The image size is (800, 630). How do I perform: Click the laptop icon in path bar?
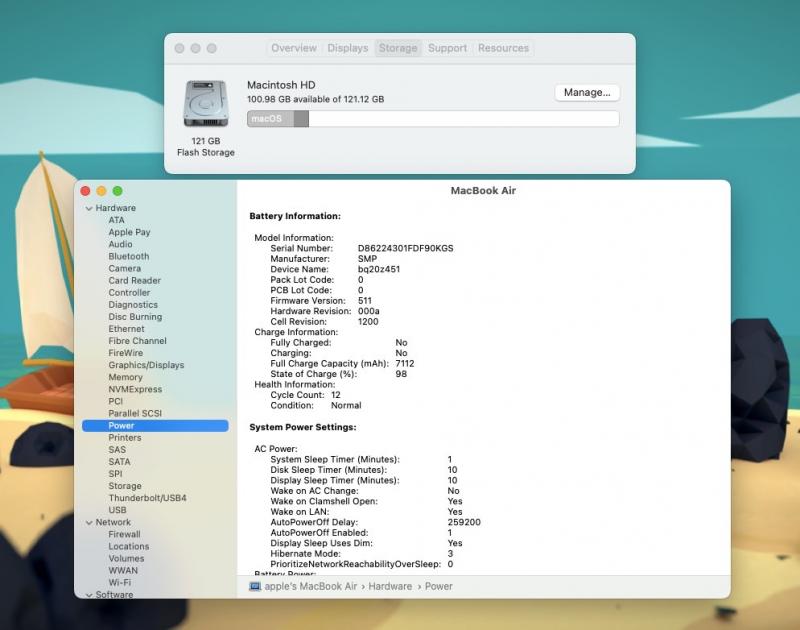point(254,586)
